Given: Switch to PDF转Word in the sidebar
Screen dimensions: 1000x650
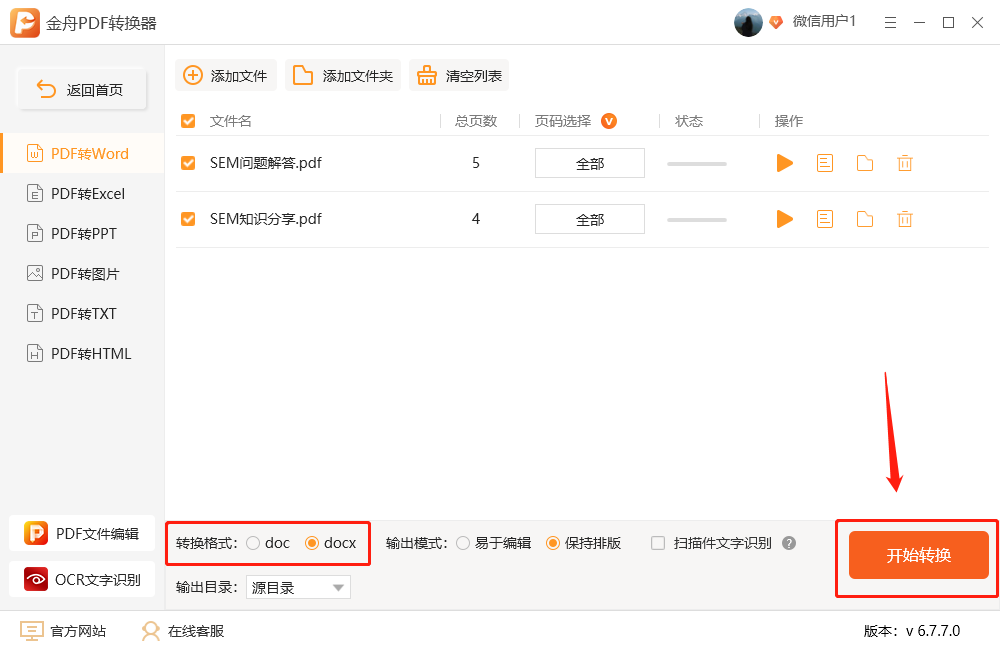Looking at the screenshot, I should point(82,154).
